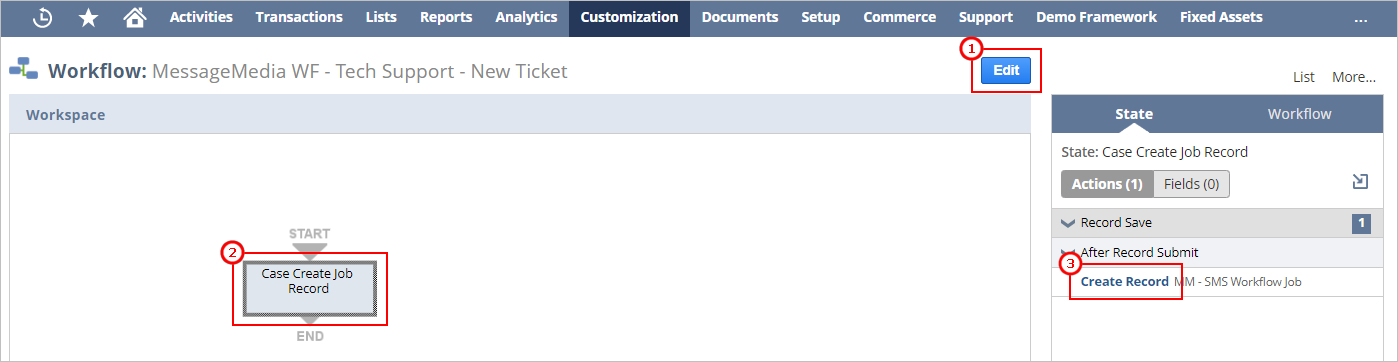
Task: Select the State tab
Action: 1134,114
